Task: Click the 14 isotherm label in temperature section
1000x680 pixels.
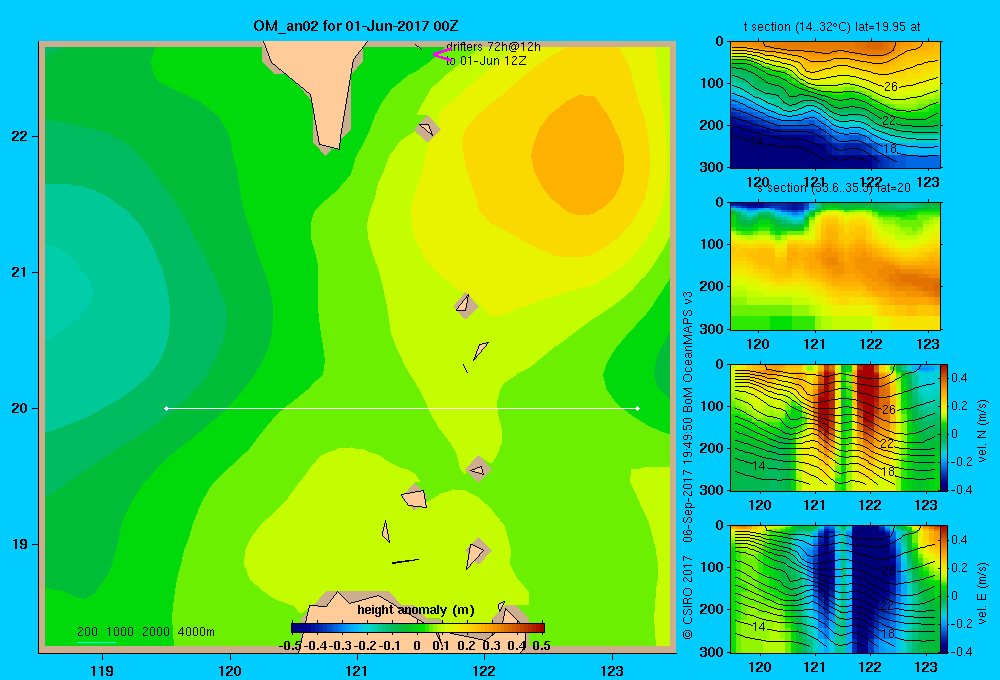Action: pos(756,142)
